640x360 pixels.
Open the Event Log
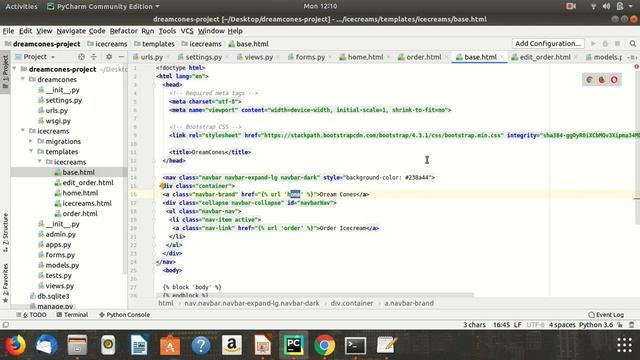coord(606,315)
